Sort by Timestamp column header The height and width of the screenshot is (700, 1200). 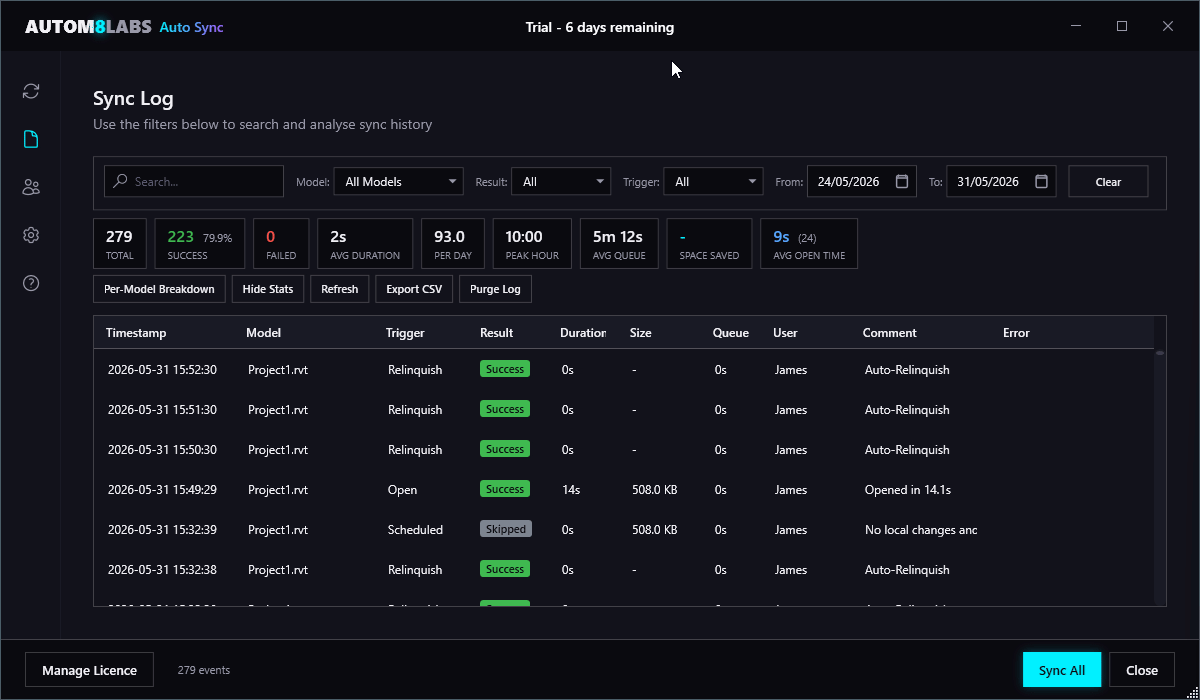[x=136, y=333]
